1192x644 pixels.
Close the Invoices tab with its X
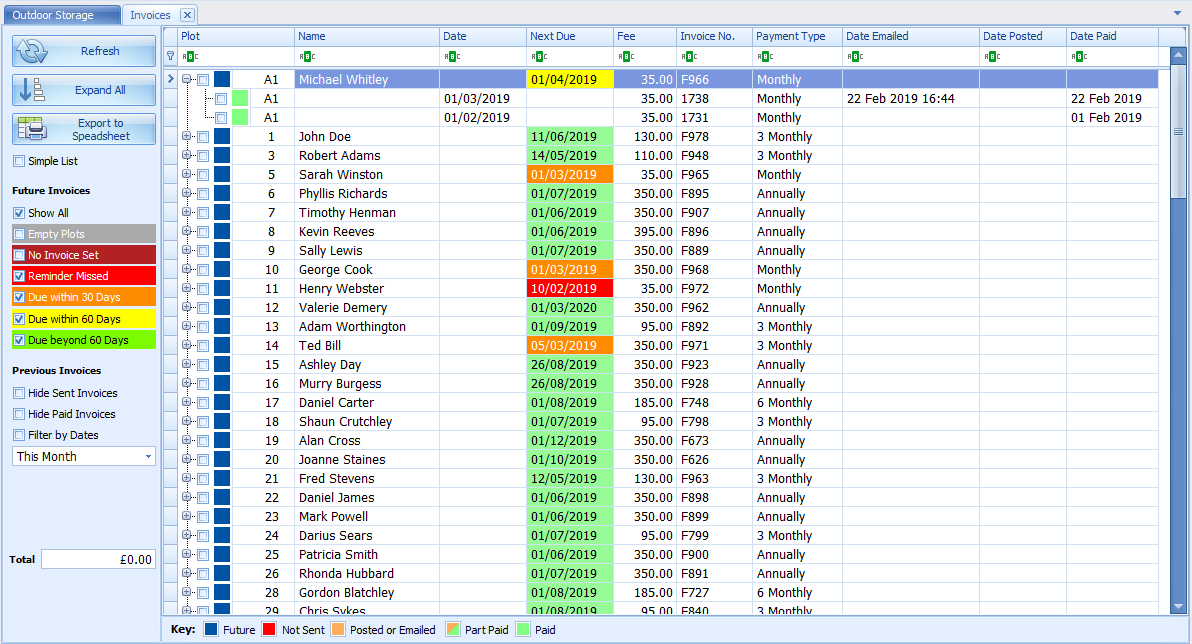(x=187, y=15)
